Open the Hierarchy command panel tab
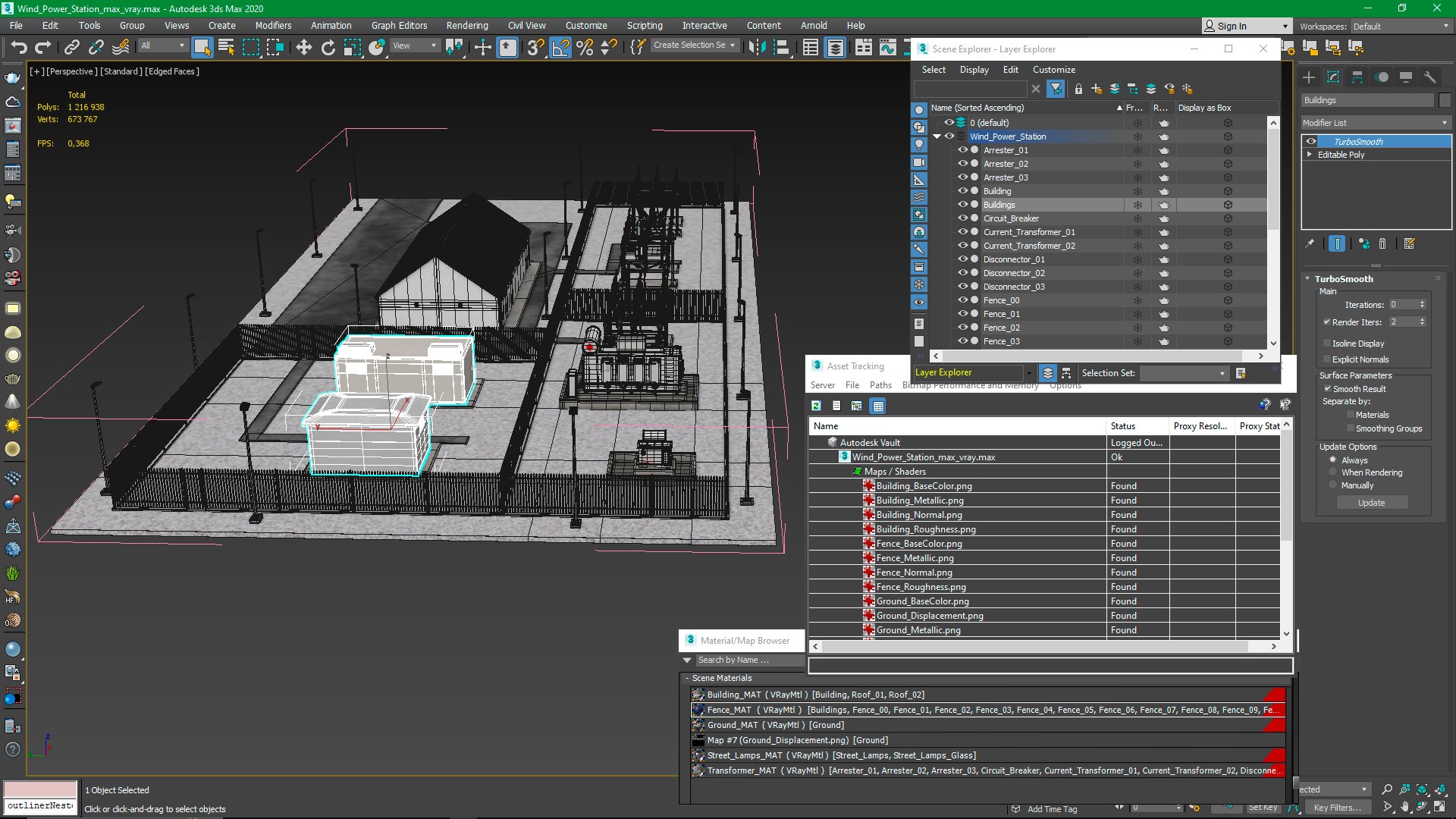The image size is (1456, 819). 1357,77
